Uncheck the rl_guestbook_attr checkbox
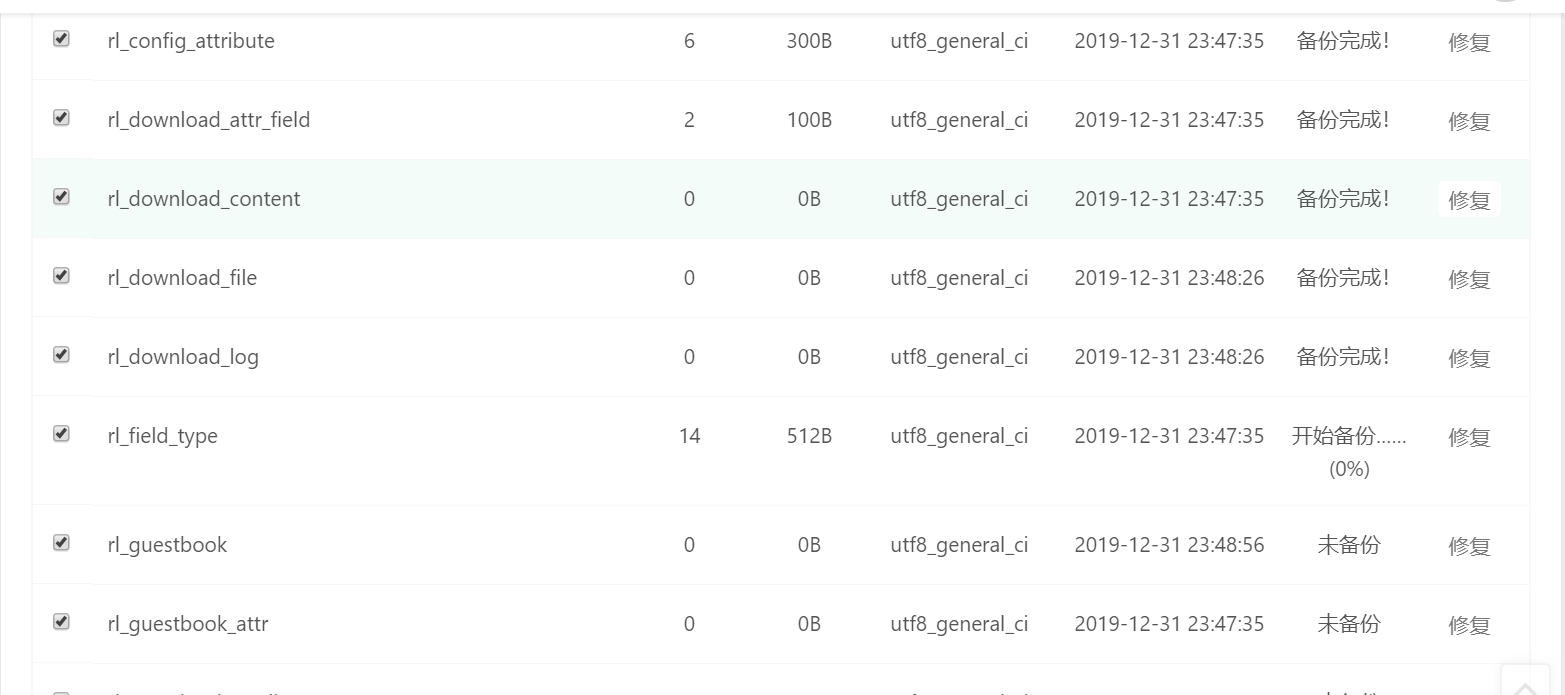 tap(61, 622)
